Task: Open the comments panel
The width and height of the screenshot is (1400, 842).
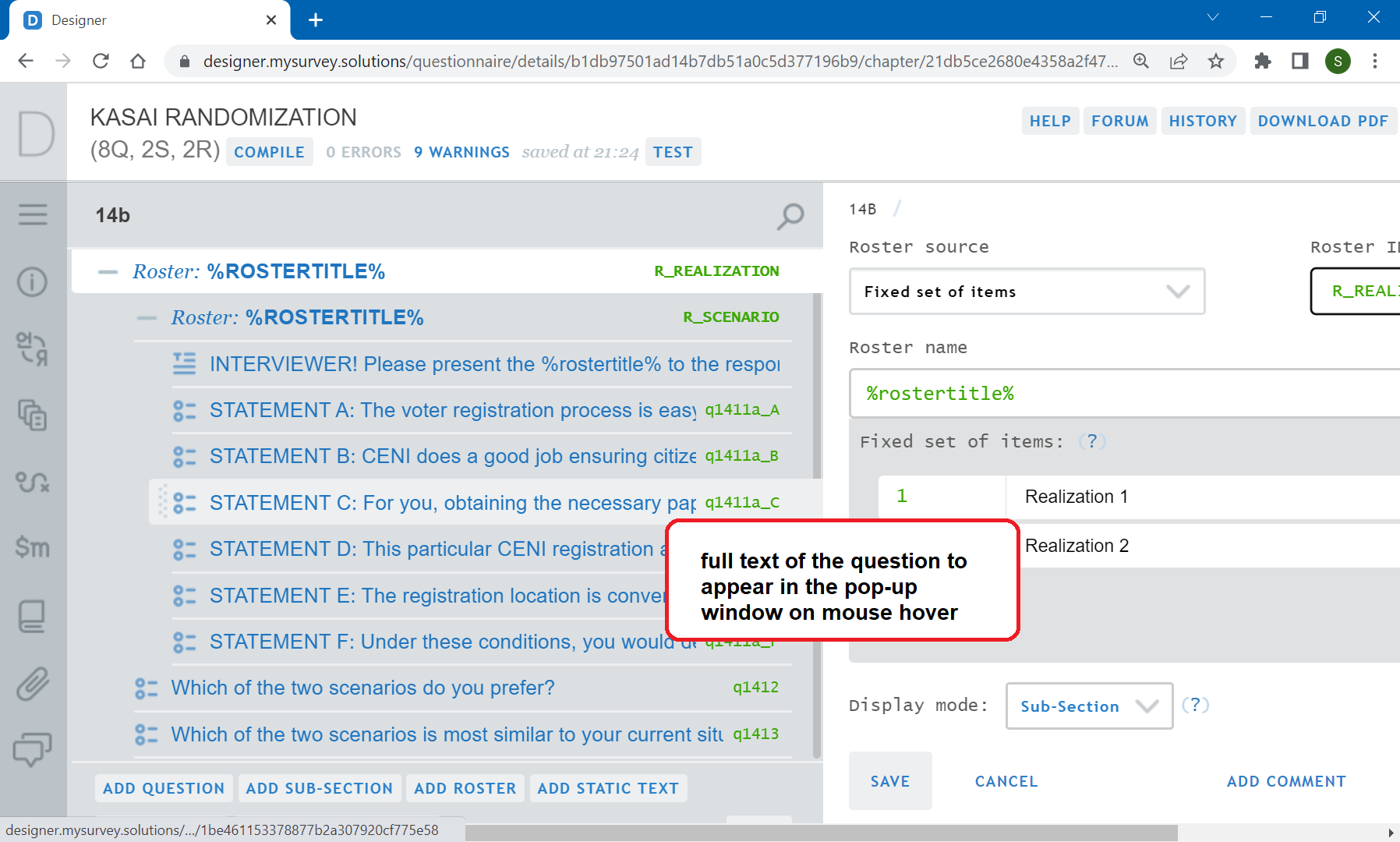Action: 33,751
